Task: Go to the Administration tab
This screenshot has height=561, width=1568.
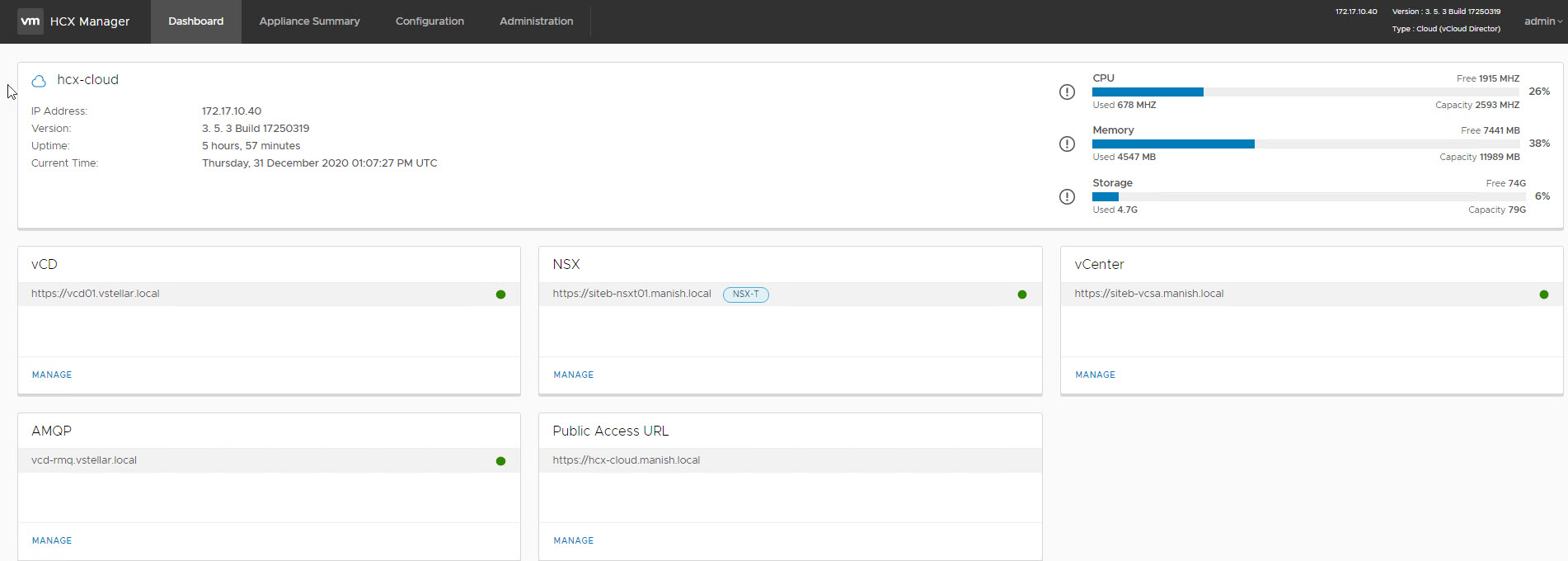Action: [536, 21]
